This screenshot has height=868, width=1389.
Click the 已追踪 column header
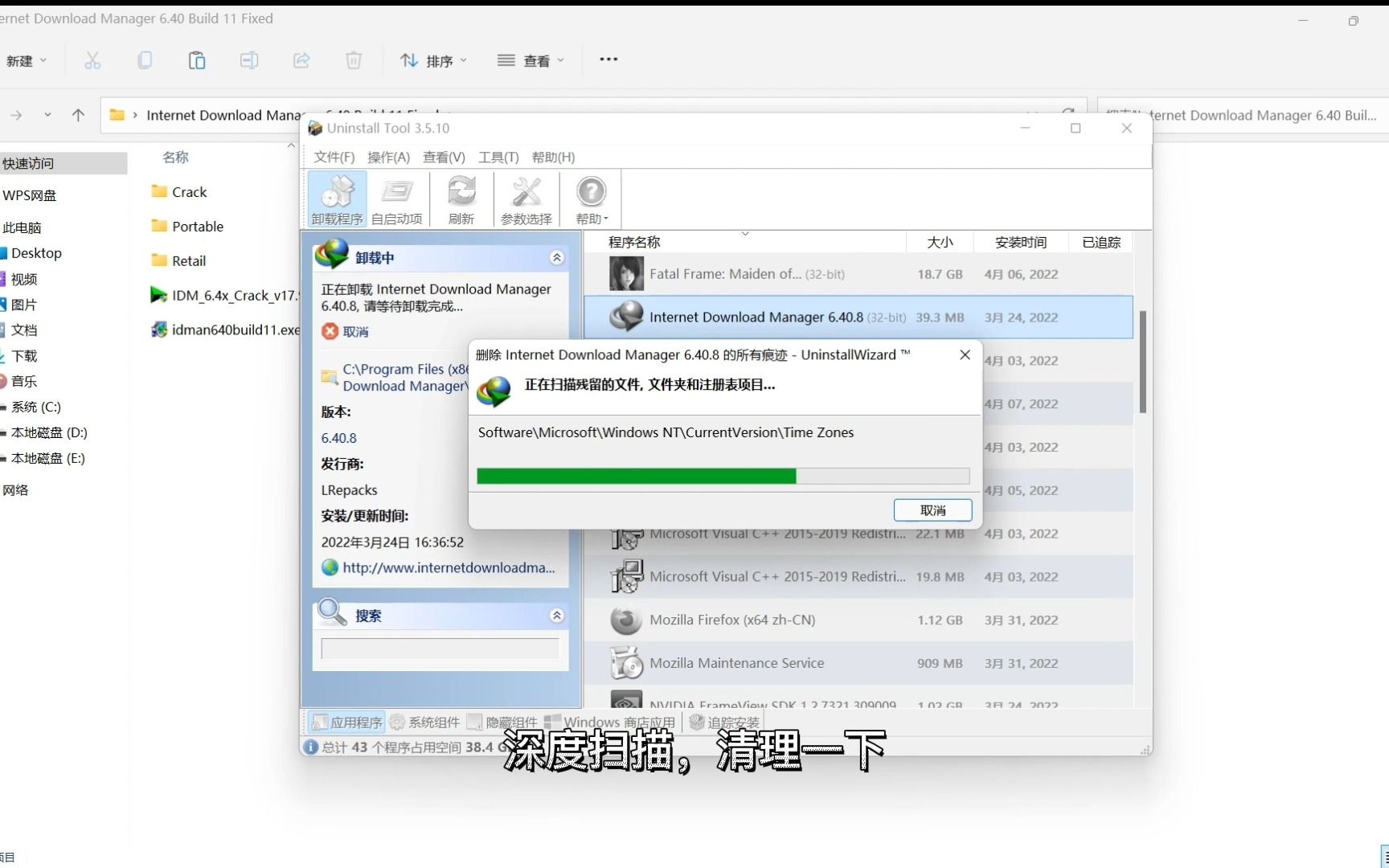tap(1101, 242)
